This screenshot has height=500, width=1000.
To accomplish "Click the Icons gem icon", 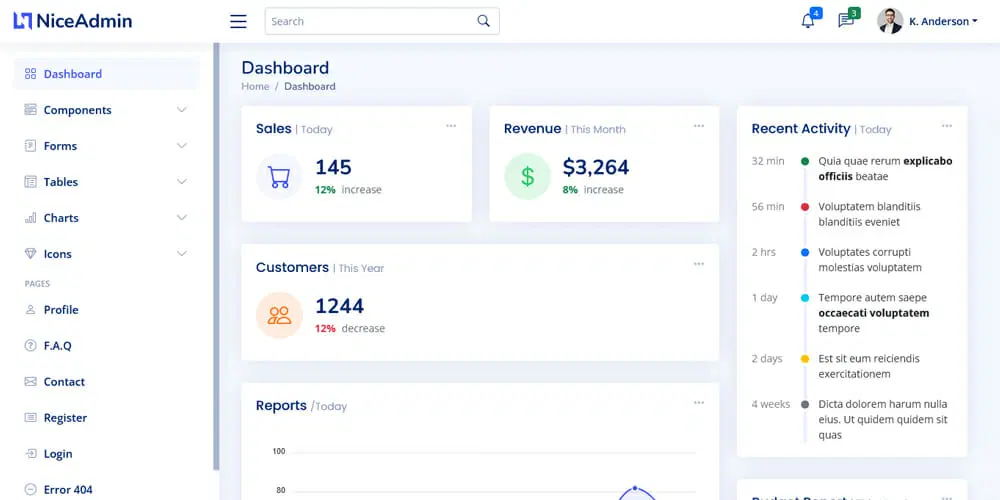I will point(30,254).
